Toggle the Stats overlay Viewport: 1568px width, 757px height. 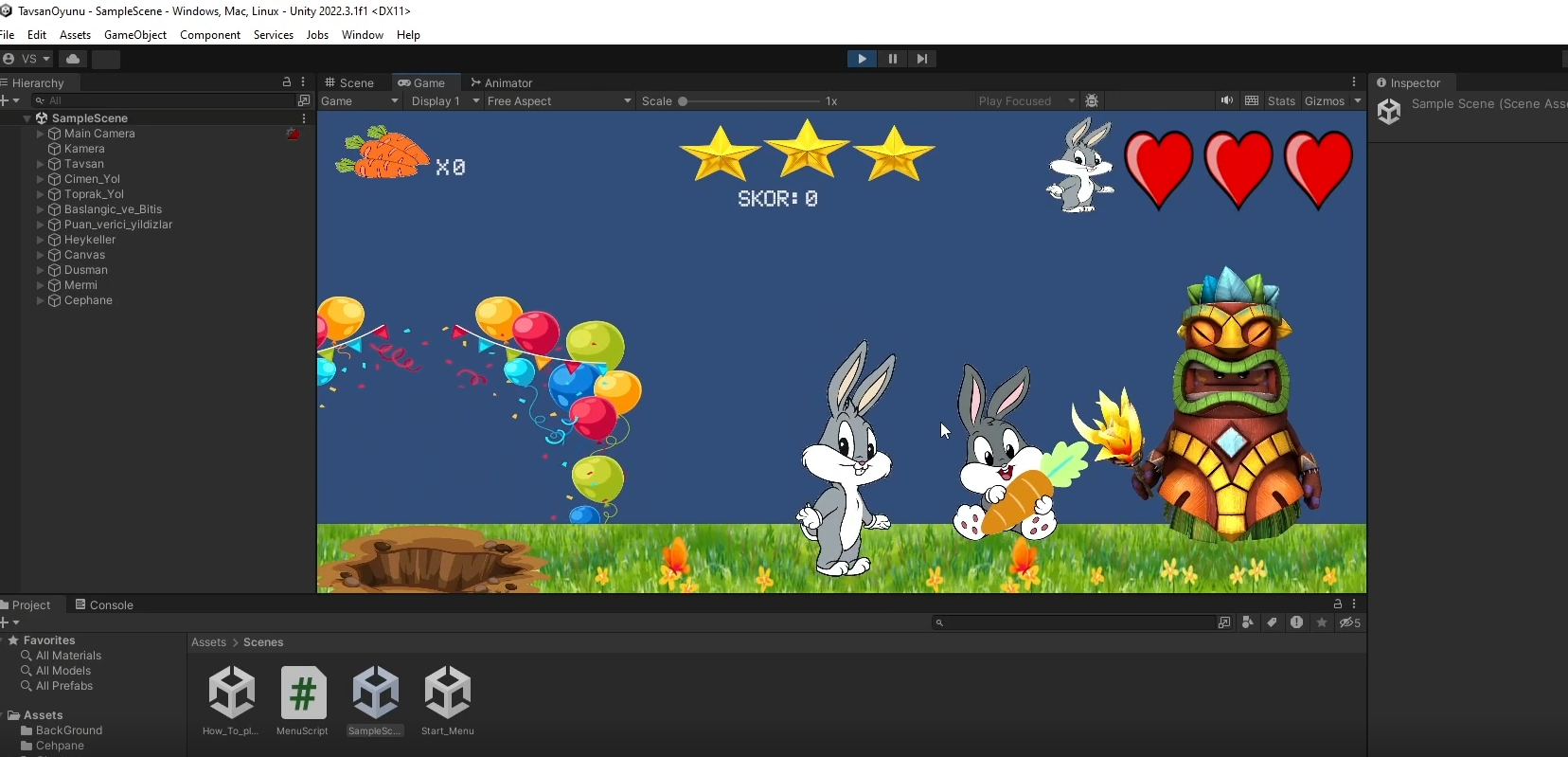click(1281, 101)
